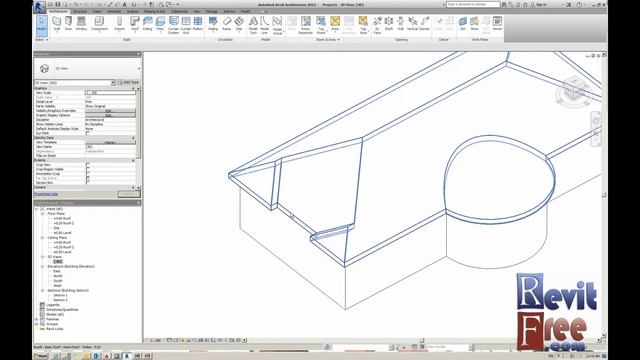Select the Roof tool
The height and width of the screenshot is (360, 640).
pos(135,24)
